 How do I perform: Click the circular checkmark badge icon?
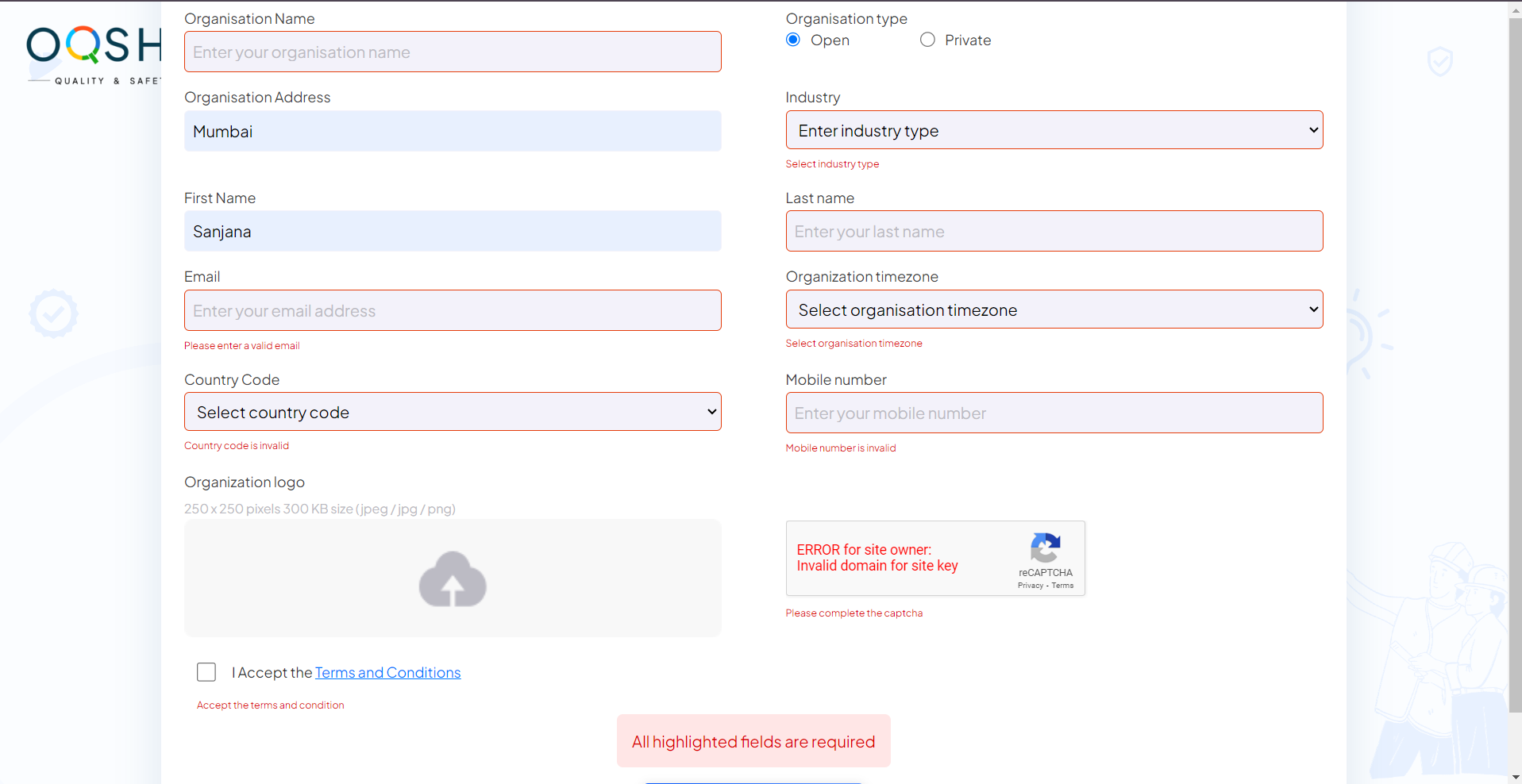[x=53, y=313]
